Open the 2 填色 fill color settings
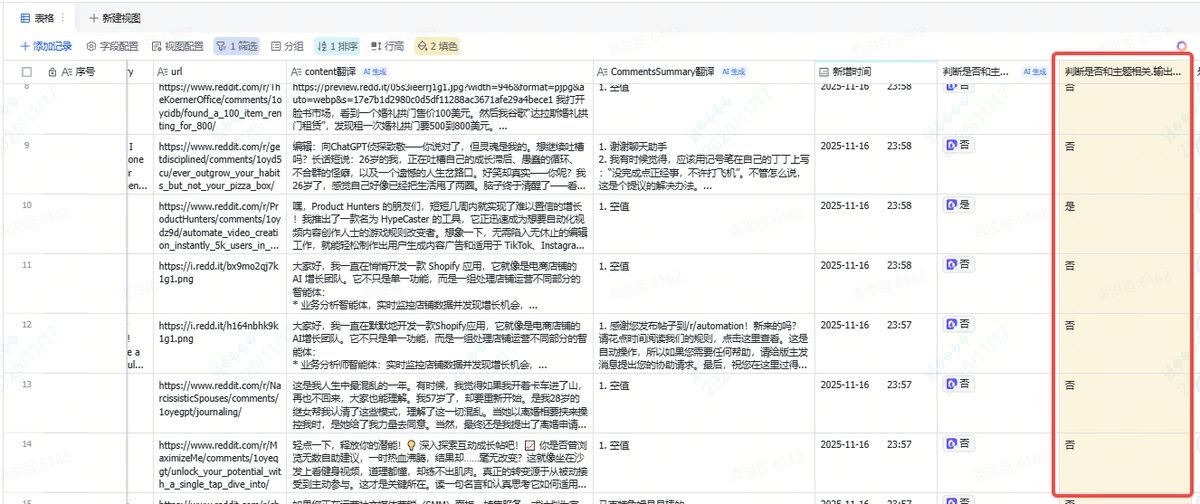Viewport: 1200px width, 504px height. pos(438,46)
